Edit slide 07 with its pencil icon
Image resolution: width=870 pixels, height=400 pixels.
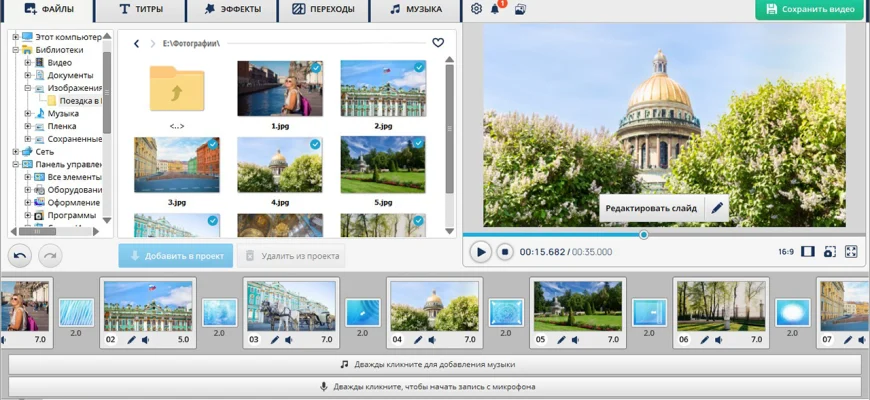point(848,340)
